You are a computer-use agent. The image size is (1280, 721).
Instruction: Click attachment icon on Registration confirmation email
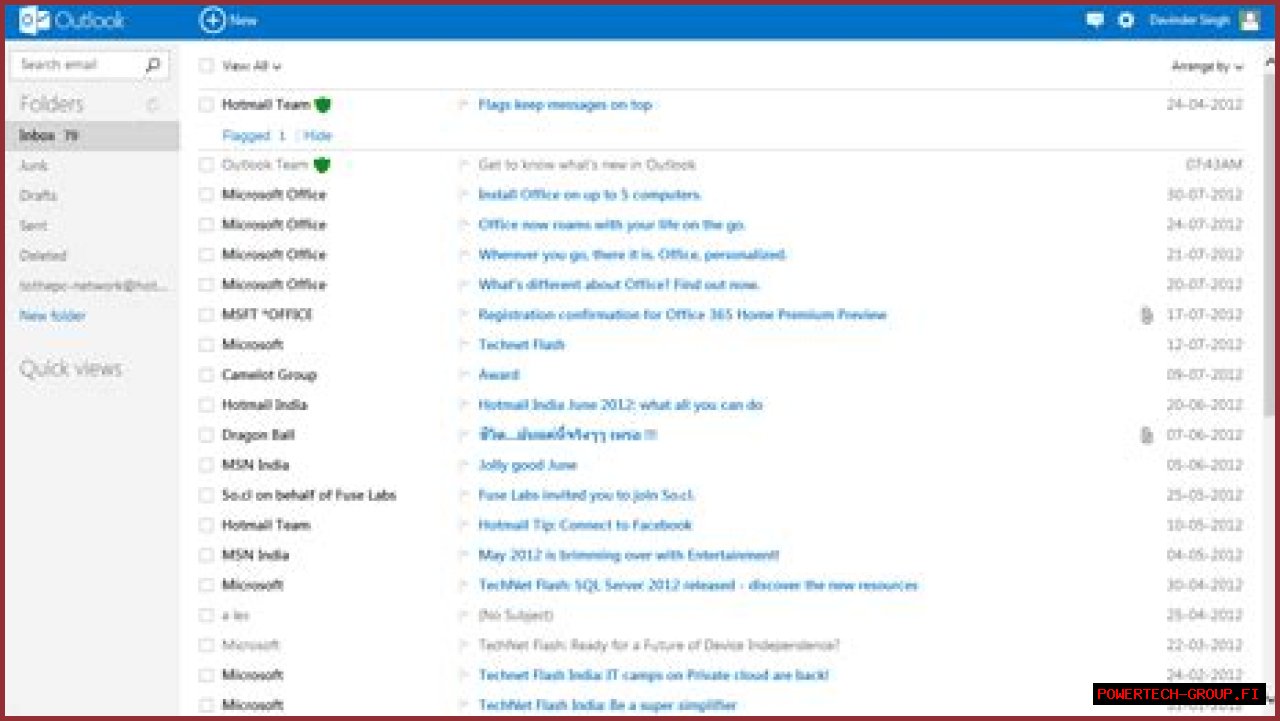coord(1147,315)
